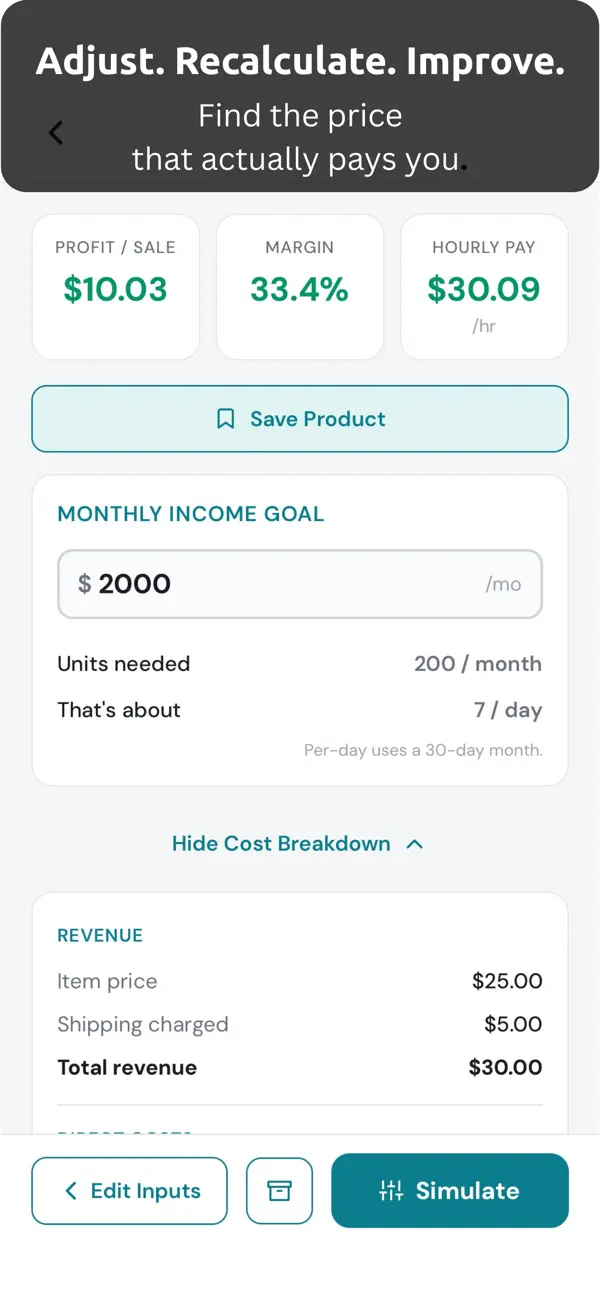This screenshot has height=1298, width=600.
Task: Click the MONTHLY INCOME GOAL heading
Action: pos(190,514)
